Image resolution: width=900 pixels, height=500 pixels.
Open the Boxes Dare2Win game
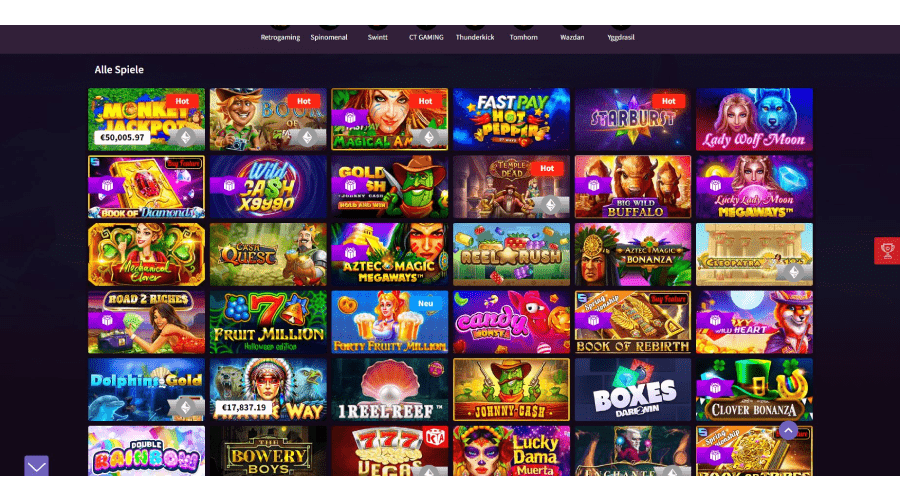(x=633, y=390)
